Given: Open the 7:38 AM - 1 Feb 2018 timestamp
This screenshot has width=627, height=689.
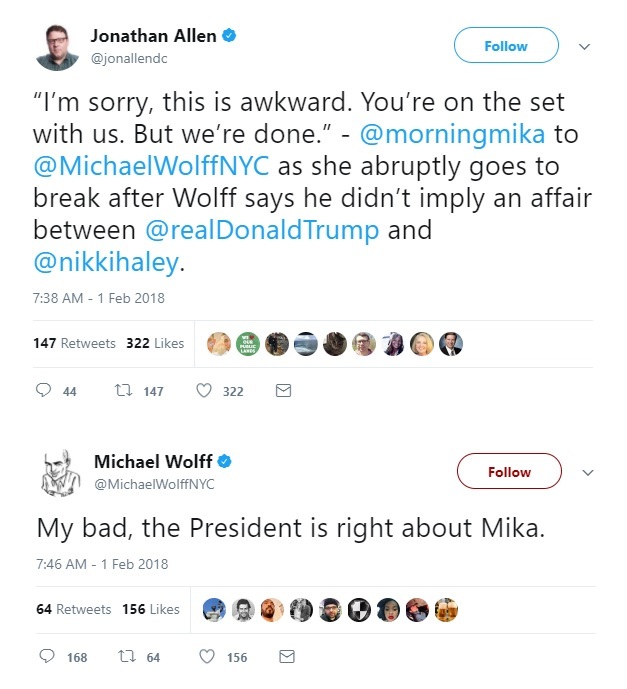Looking at the screenshot, I should 99,298.
